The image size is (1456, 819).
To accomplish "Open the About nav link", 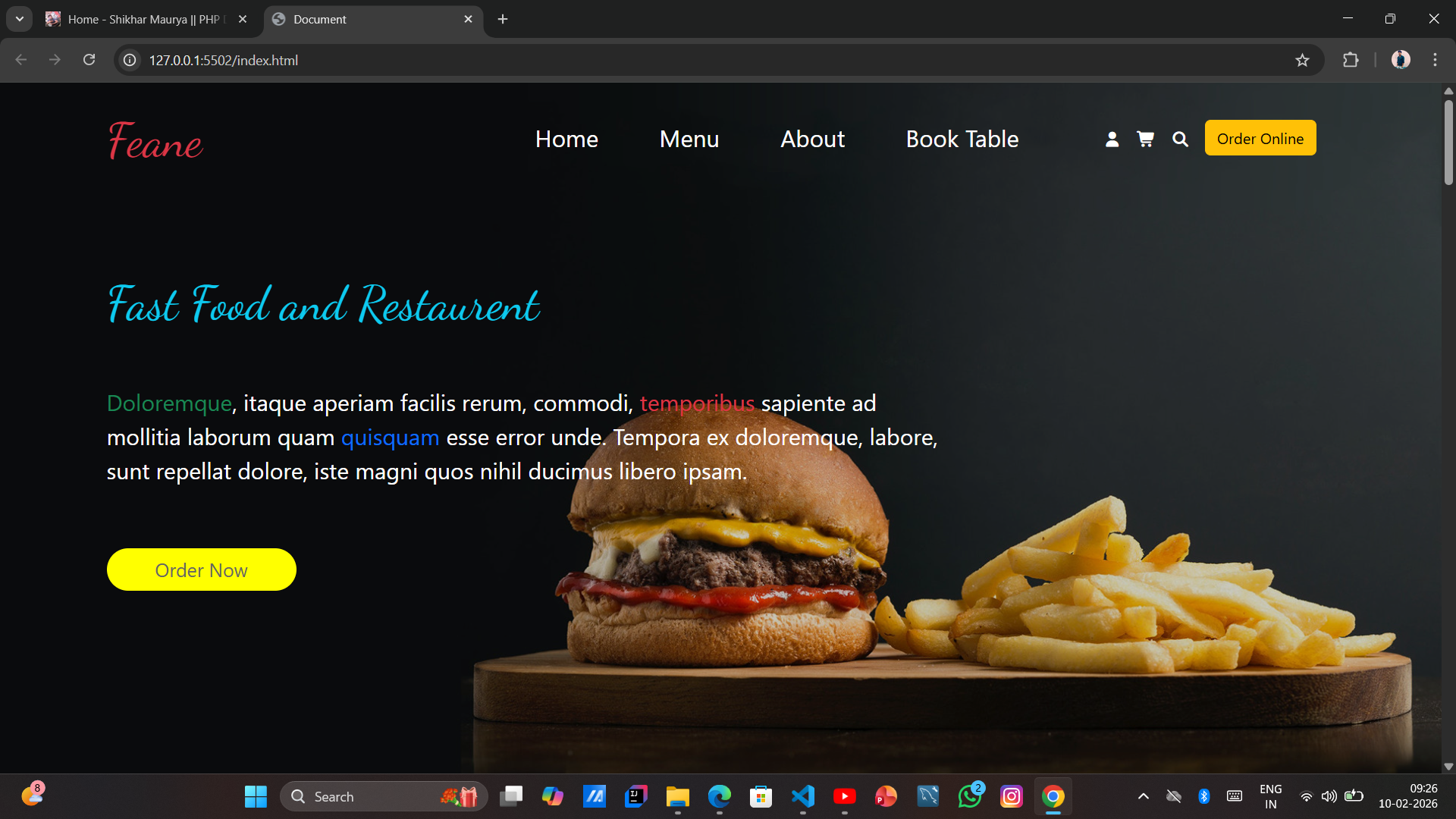I will point(812,139).
